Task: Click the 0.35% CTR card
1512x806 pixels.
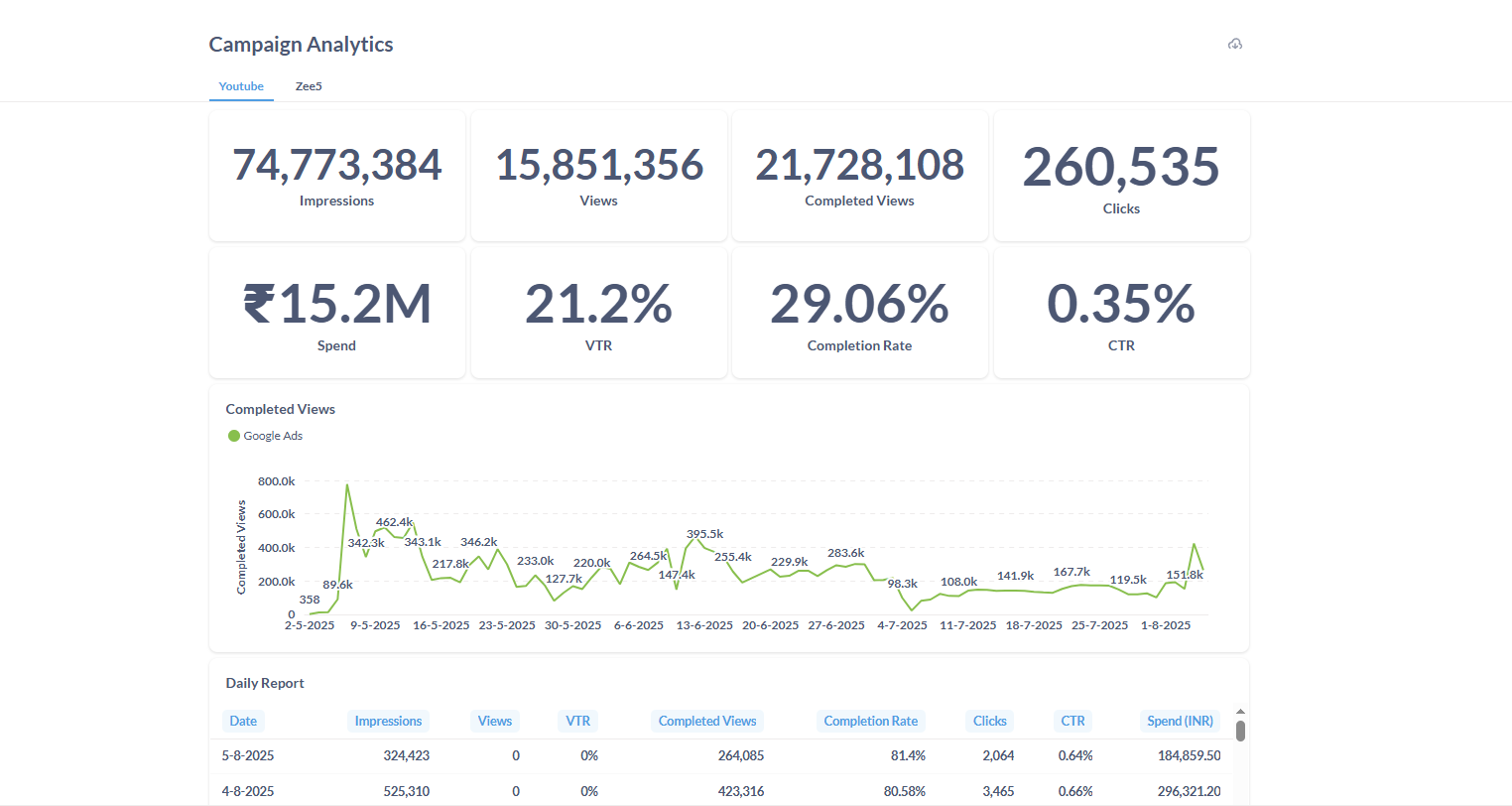Action: 1121,312
